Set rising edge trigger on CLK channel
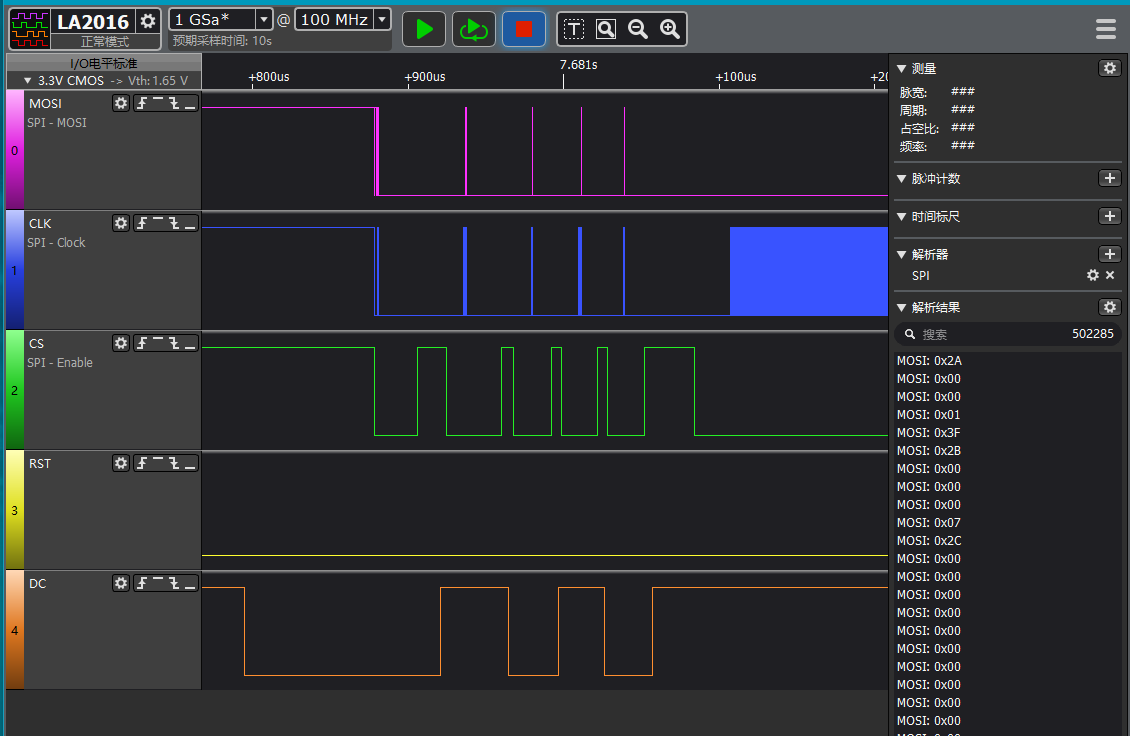Screen dimensions: 1130x736 tap(142, 223)
